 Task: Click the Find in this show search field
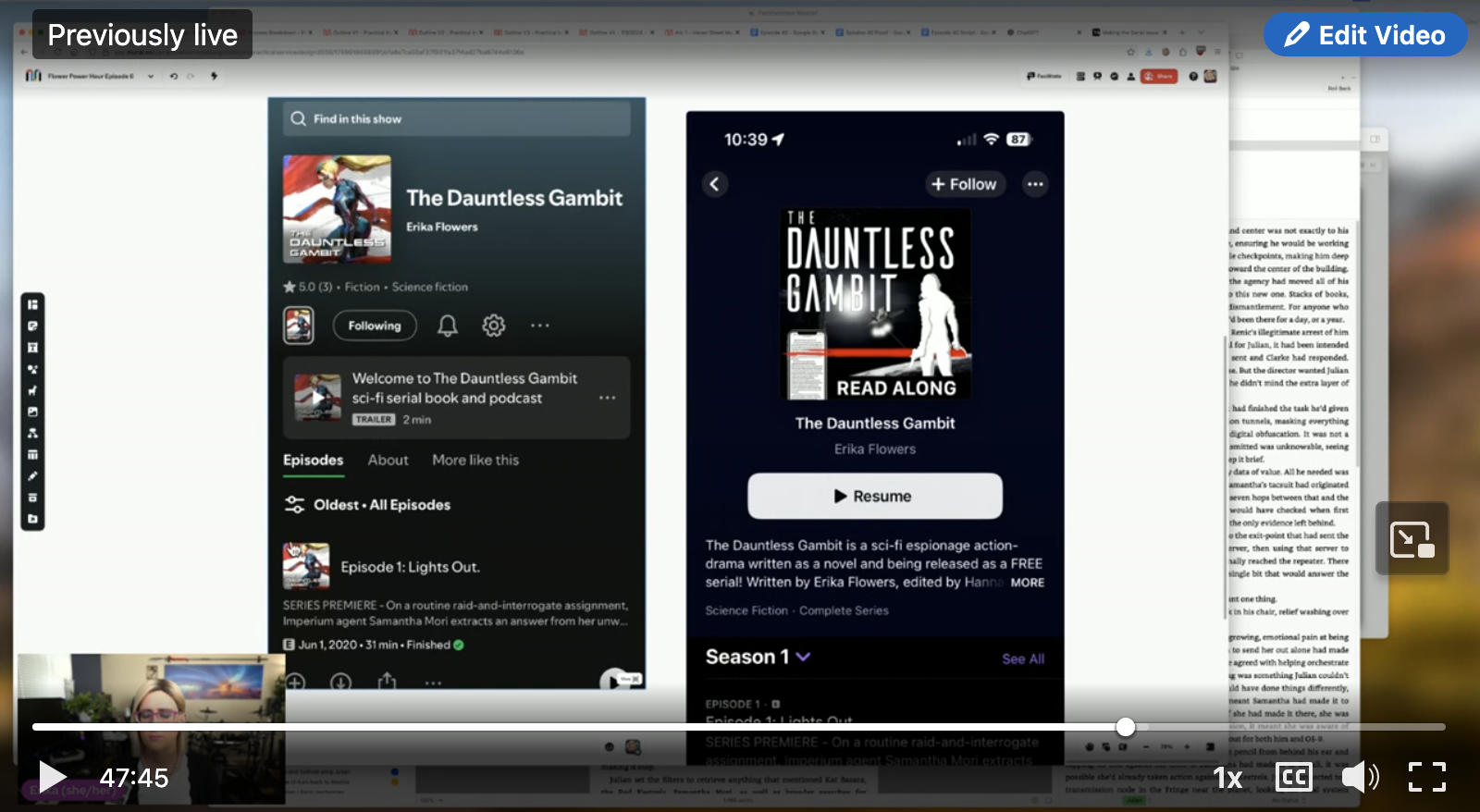[457, 119]
